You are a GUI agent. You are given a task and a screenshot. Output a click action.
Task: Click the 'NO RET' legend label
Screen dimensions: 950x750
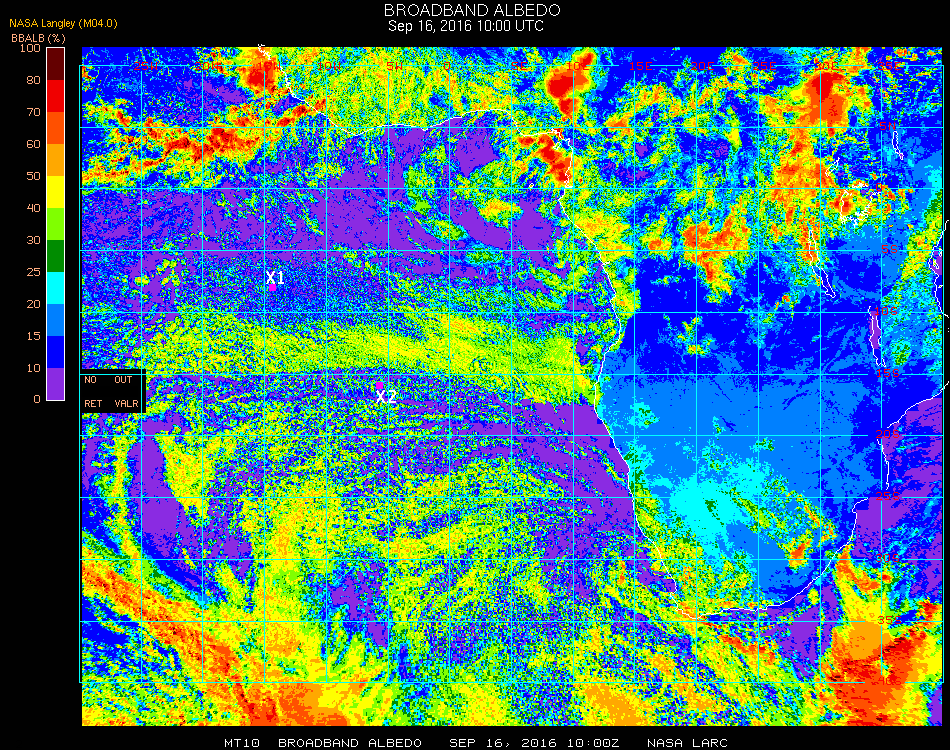point(93,391)
